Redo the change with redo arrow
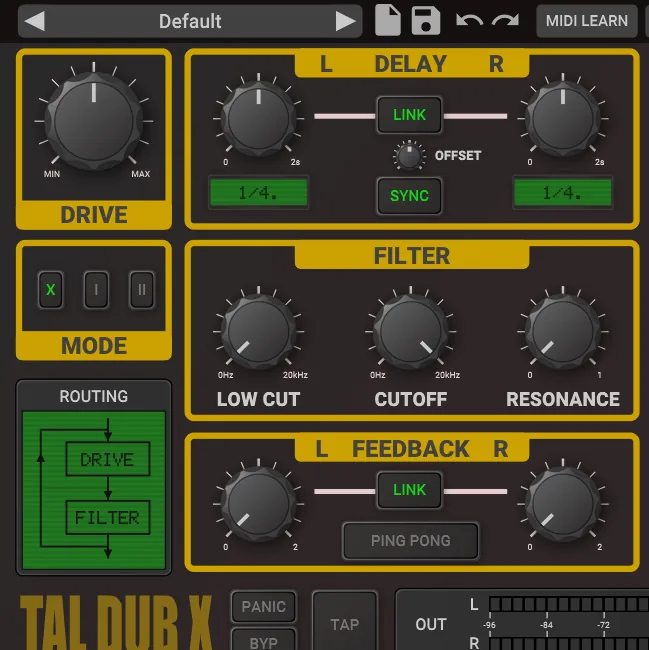This screenshot has height=650, width=649. (506, 20)
